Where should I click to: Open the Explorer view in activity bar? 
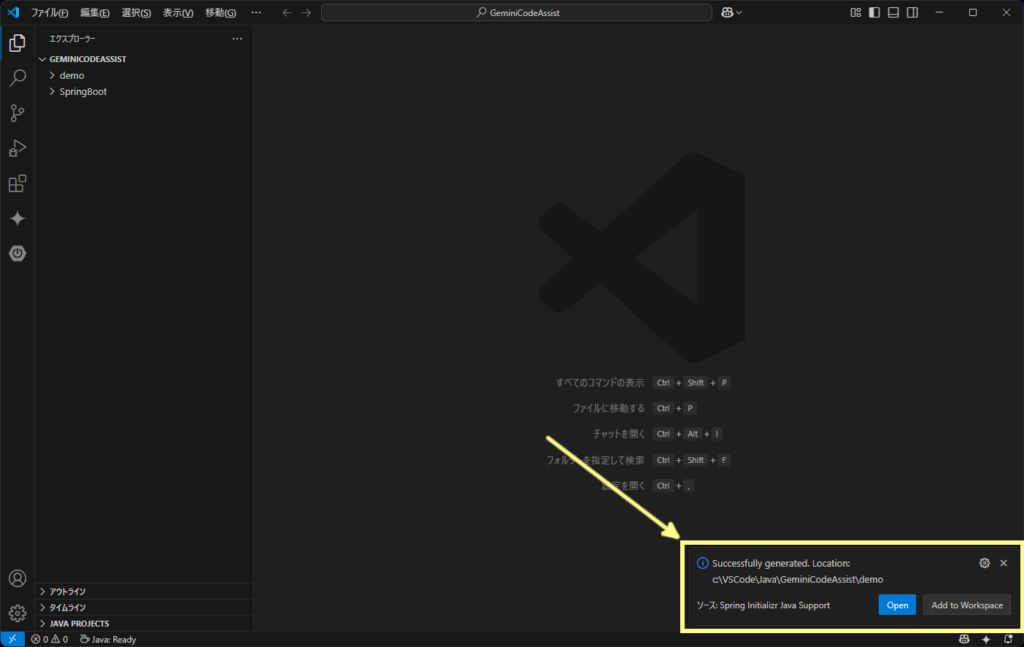18,43
